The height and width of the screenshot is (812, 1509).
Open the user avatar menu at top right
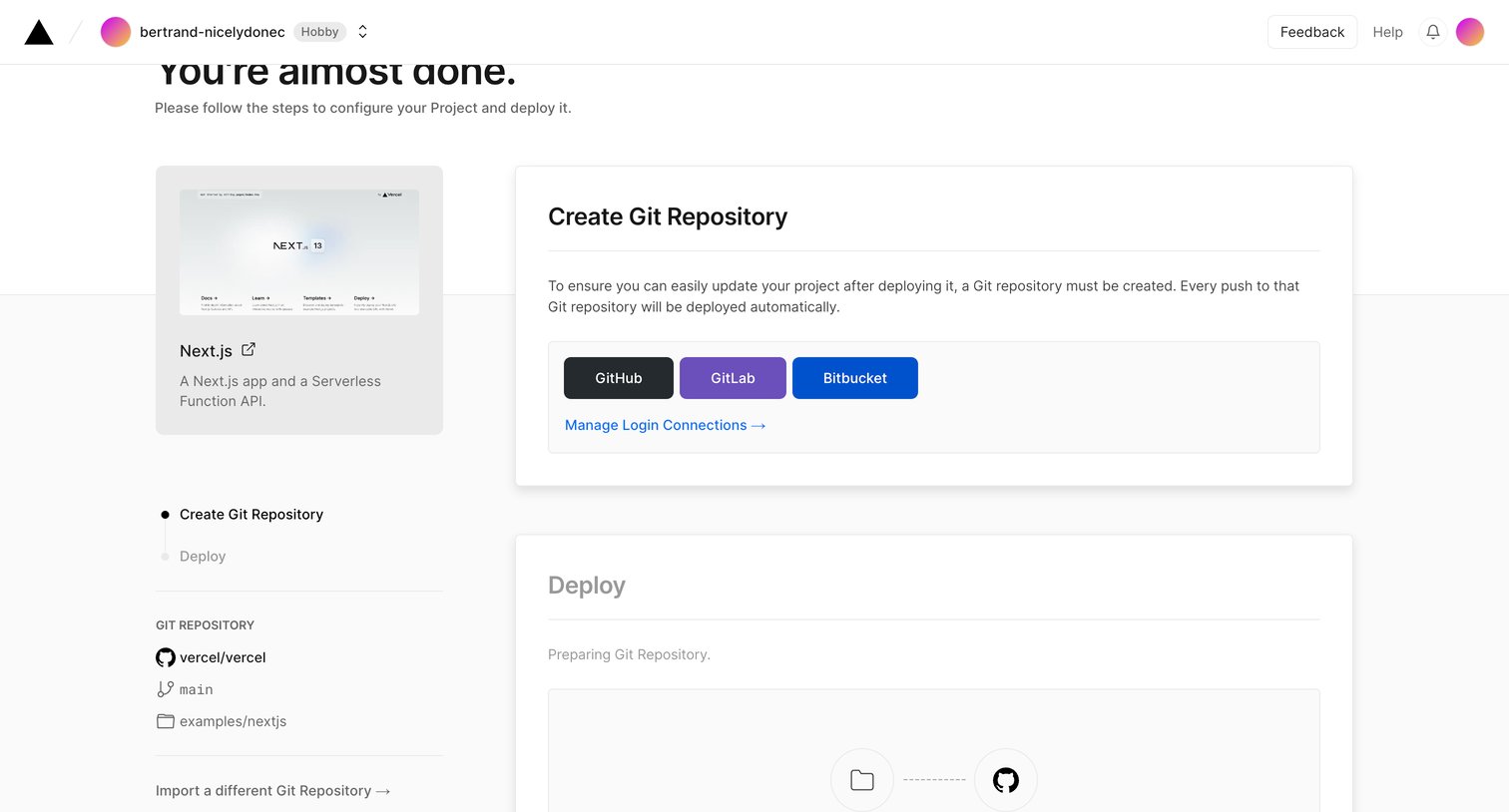pyautogui.click(x=1470, y=32)
